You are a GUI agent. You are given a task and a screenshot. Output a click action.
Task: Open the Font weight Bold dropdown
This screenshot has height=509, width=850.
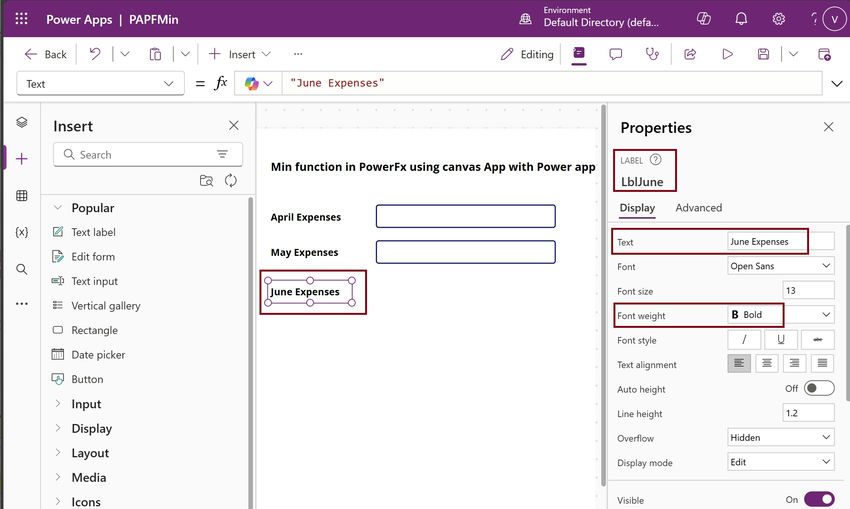(x=781, y=314)
